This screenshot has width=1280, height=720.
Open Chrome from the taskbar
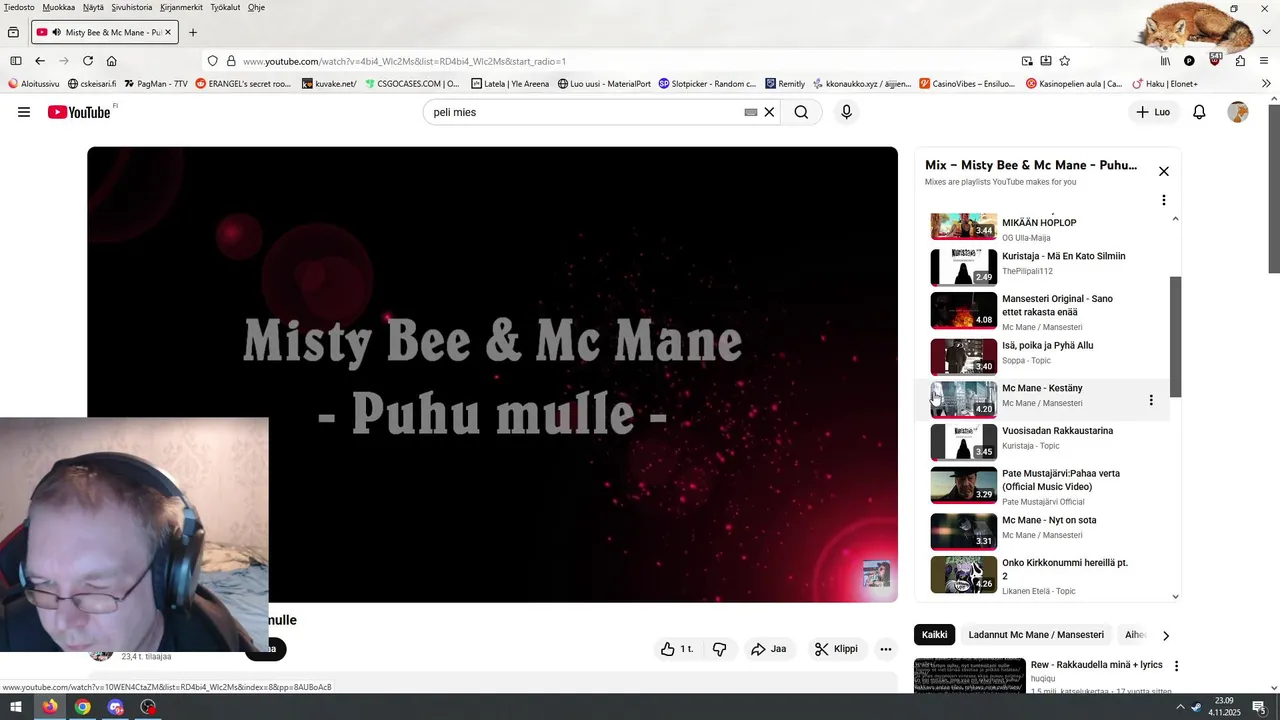coord(82,707)
